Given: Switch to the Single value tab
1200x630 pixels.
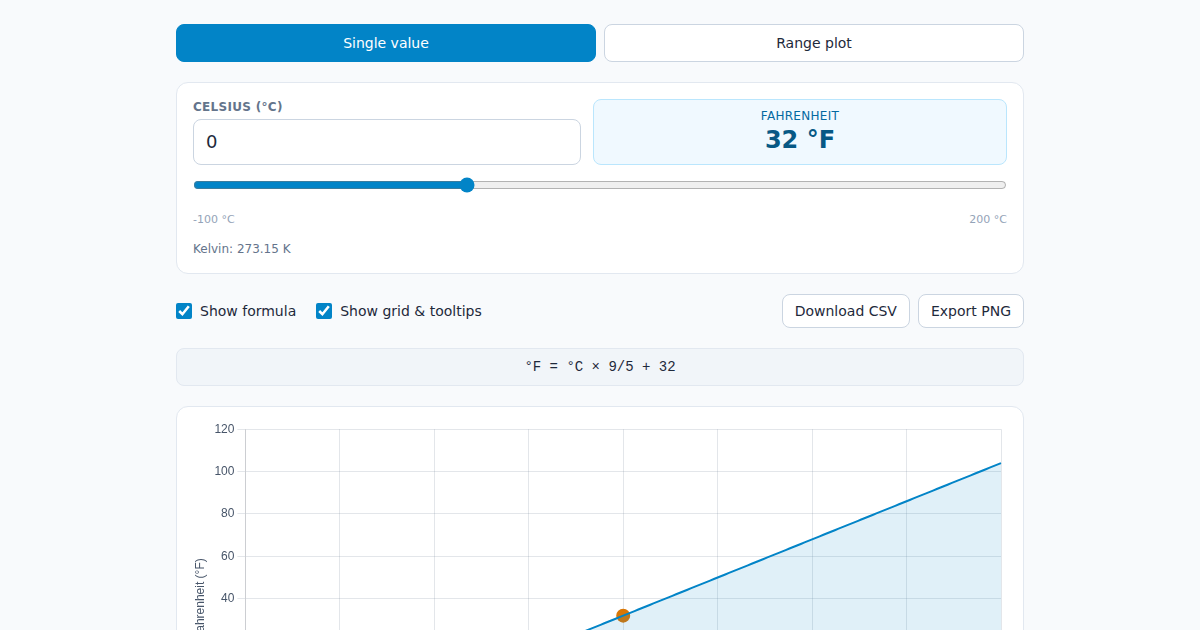Looking at the screenshot, I should [x=386, y=43].
